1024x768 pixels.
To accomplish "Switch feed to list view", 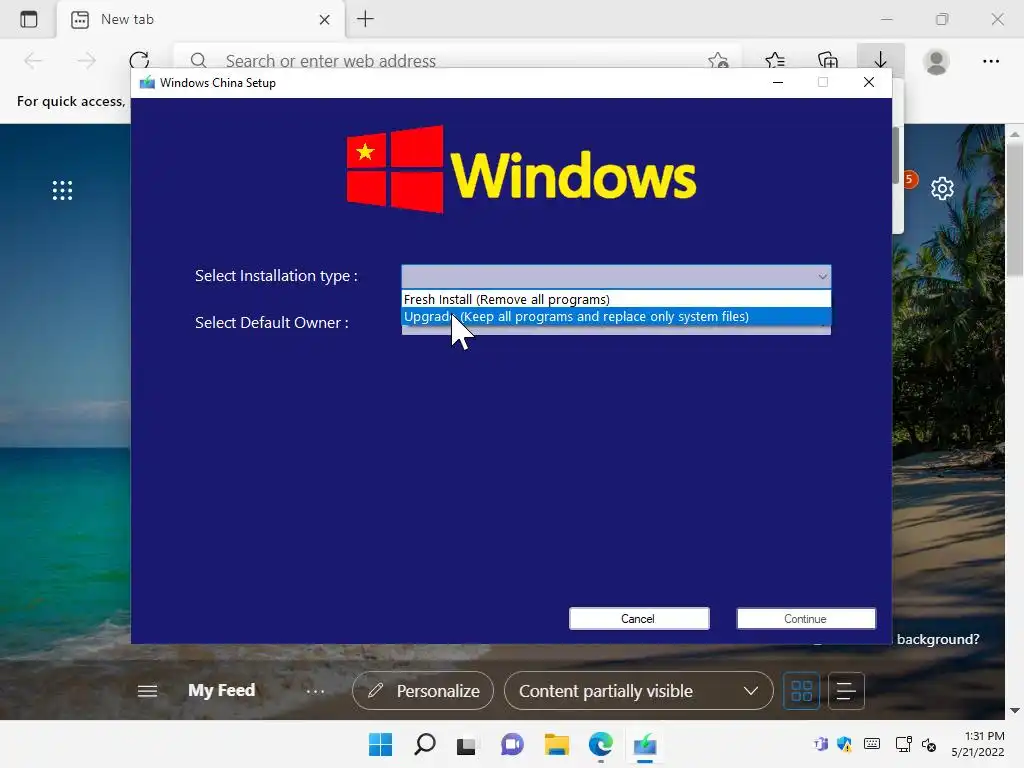I will click(846, 691).
